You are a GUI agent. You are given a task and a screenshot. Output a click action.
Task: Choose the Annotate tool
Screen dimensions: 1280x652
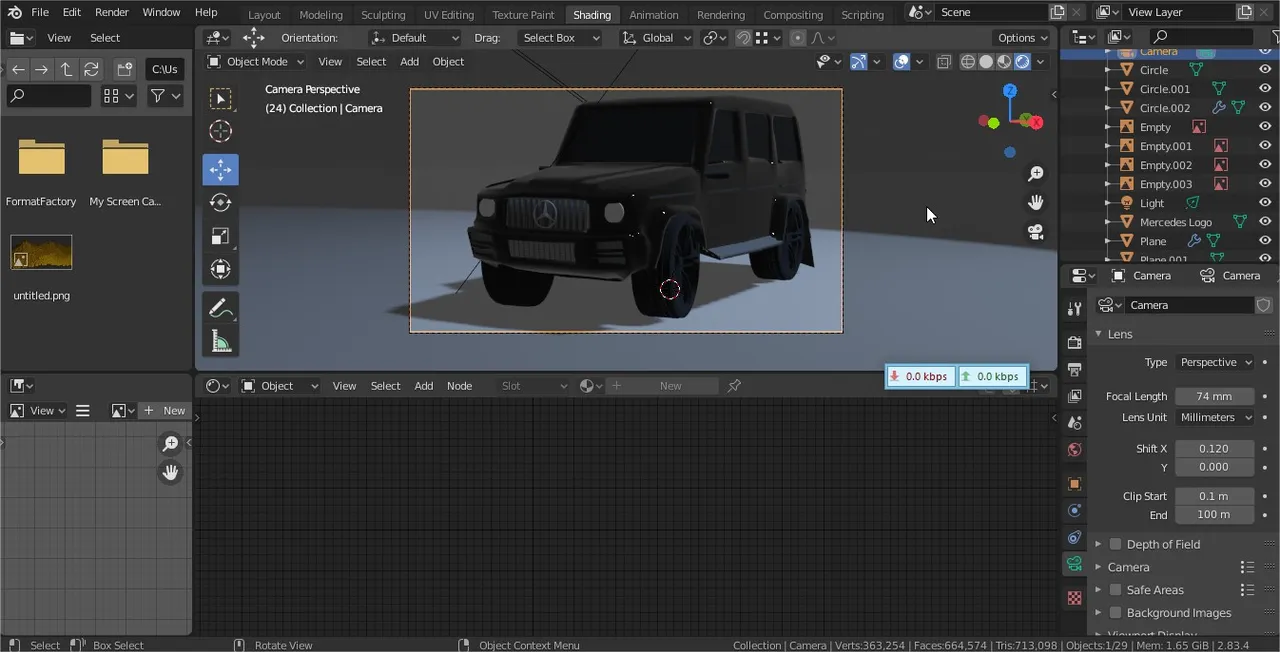221,309
